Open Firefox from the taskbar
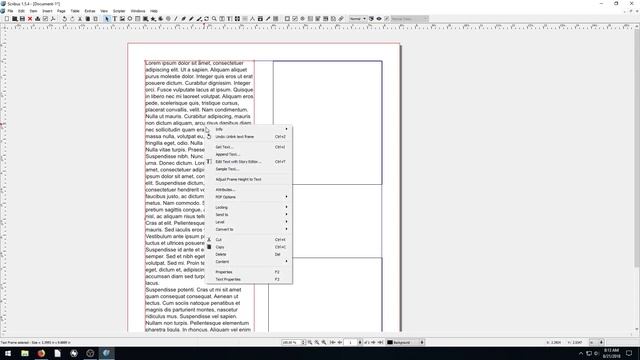This screenshot has height=360, width=640. pyautogui.click(x=41, y=353)
